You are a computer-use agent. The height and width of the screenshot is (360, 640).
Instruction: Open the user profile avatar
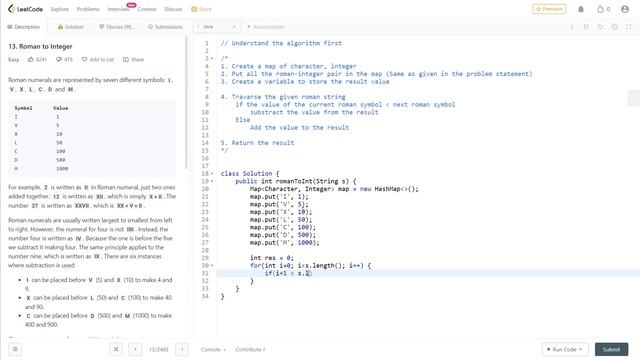pos(624,9)
